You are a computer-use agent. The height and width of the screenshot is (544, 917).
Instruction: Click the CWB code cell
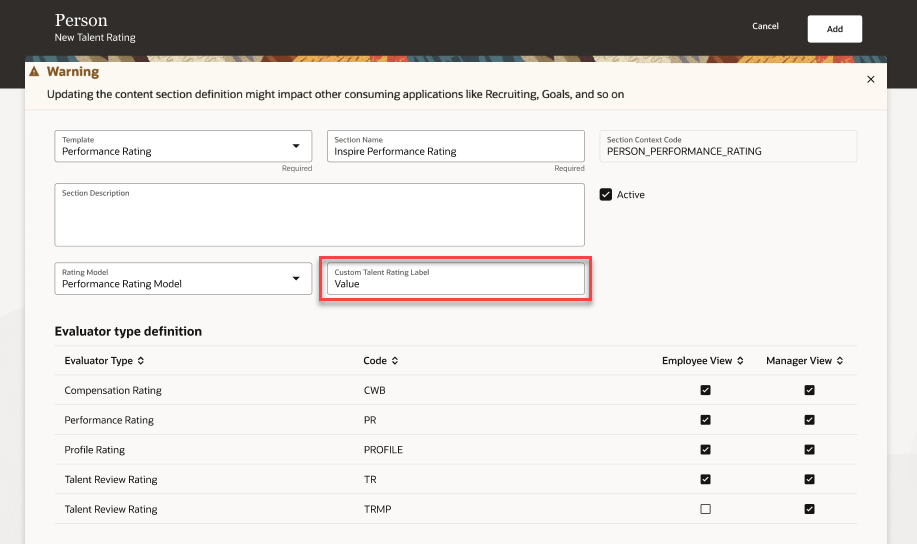374,390
